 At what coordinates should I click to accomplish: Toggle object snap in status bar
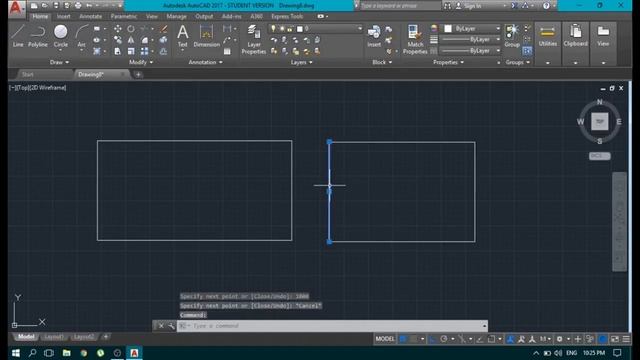click(x=491, y=339)
